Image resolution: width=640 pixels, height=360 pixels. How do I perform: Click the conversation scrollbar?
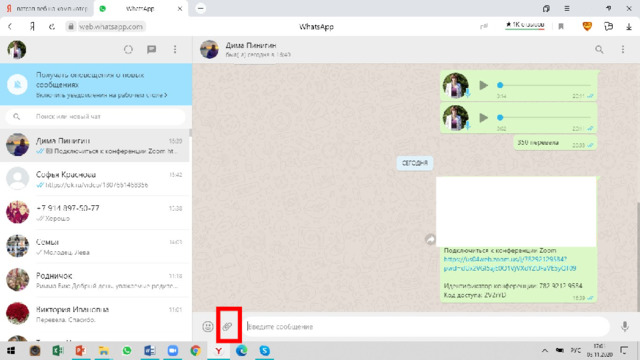tap(638, 256)
